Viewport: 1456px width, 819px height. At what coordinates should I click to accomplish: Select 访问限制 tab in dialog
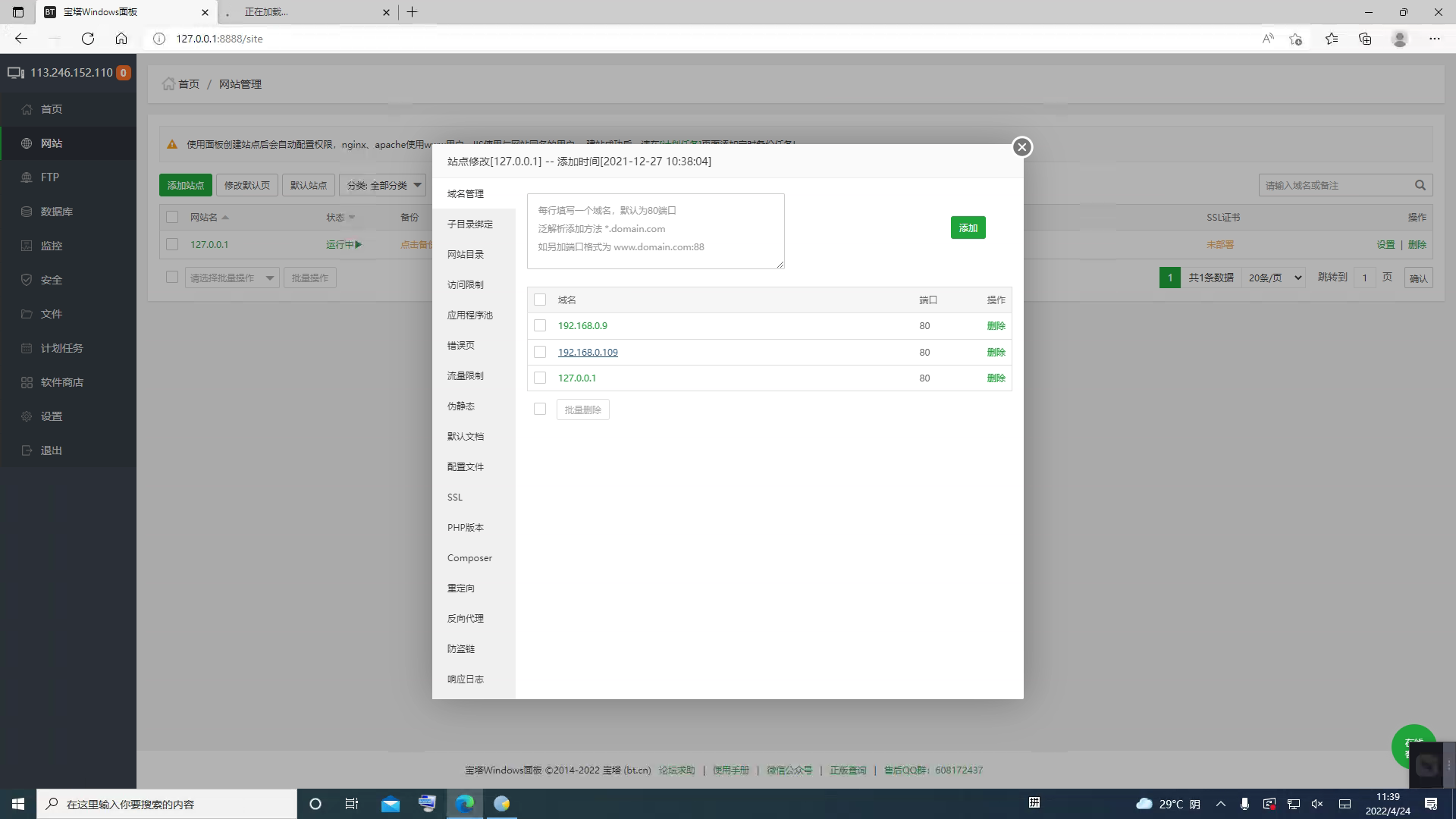[466, 285]
